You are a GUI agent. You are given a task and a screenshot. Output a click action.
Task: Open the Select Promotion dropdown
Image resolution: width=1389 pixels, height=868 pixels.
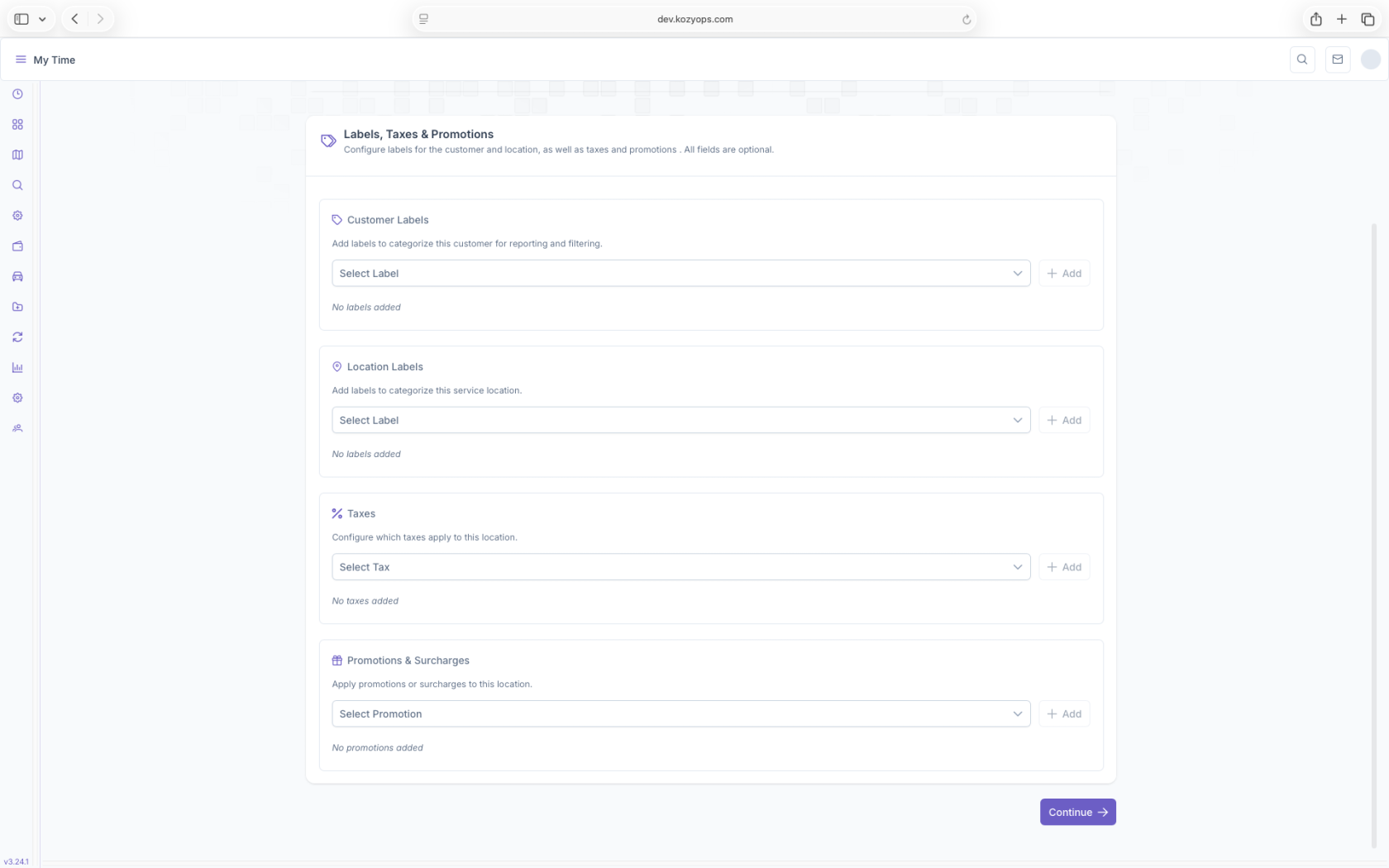tap(680, 714)
